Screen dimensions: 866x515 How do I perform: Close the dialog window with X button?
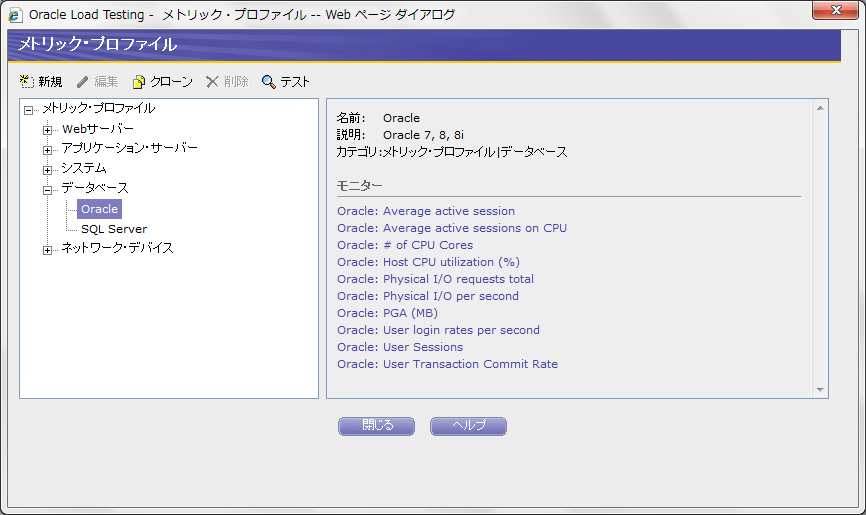pyautogui.click(x=836, y=10)
